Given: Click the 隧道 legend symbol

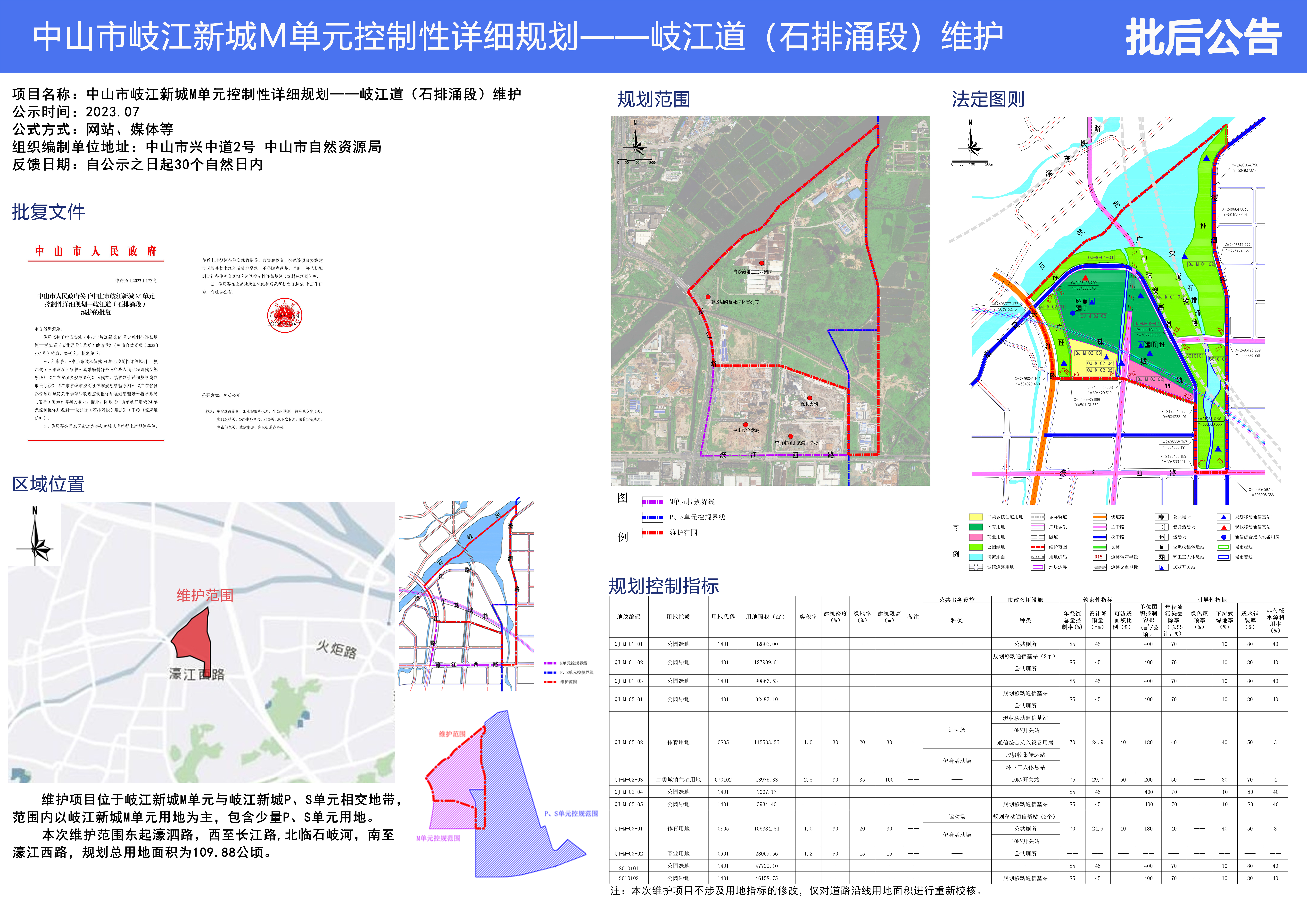Looking at the screenshot, I should click(x=1038, y=537).
